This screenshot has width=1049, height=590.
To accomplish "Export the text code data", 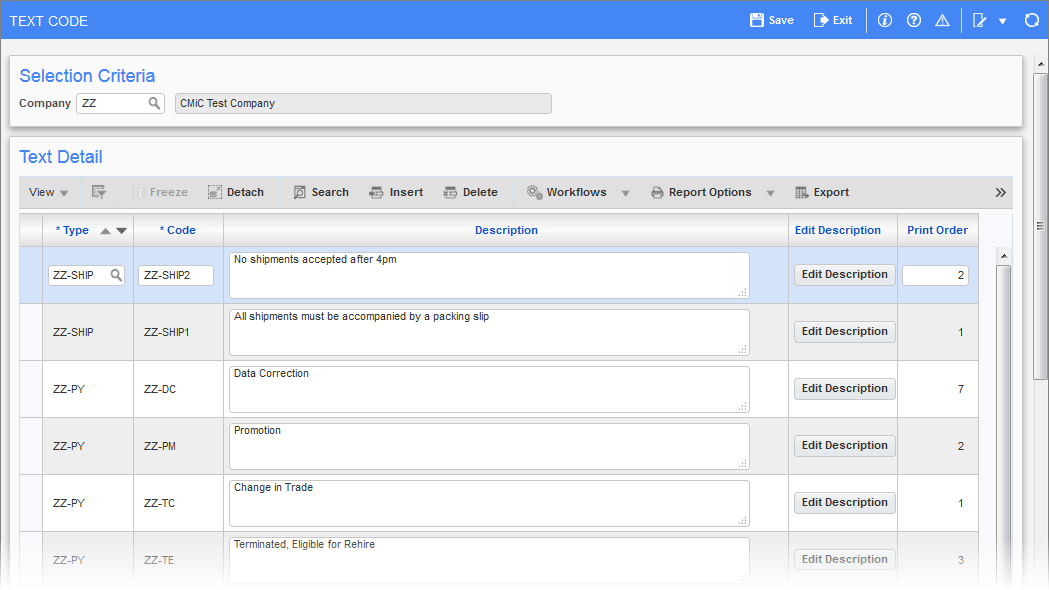I will pyautogui.click(x=822, y=192).
